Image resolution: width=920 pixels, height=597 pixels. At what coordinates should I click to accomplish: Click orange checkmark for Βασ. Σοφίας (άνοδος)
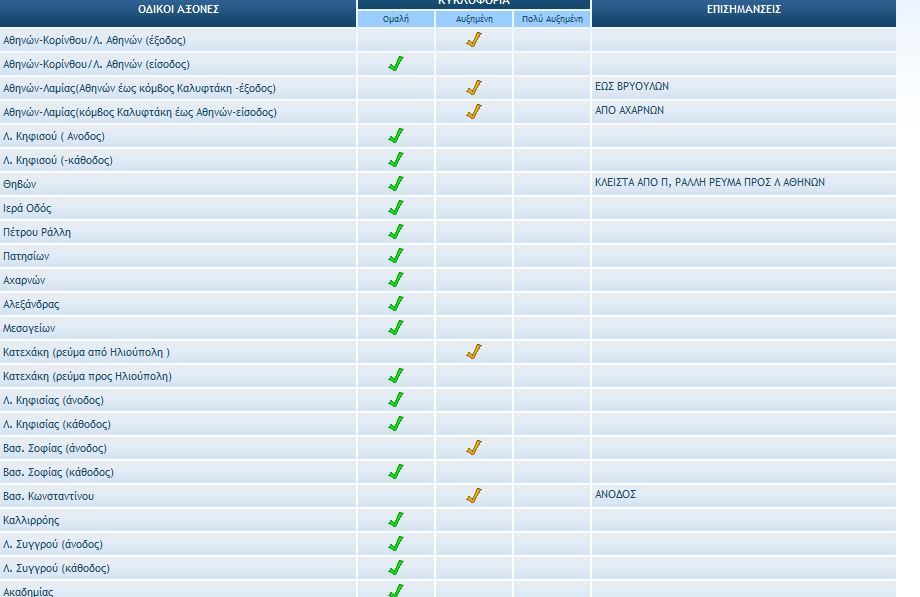(474, 448)
